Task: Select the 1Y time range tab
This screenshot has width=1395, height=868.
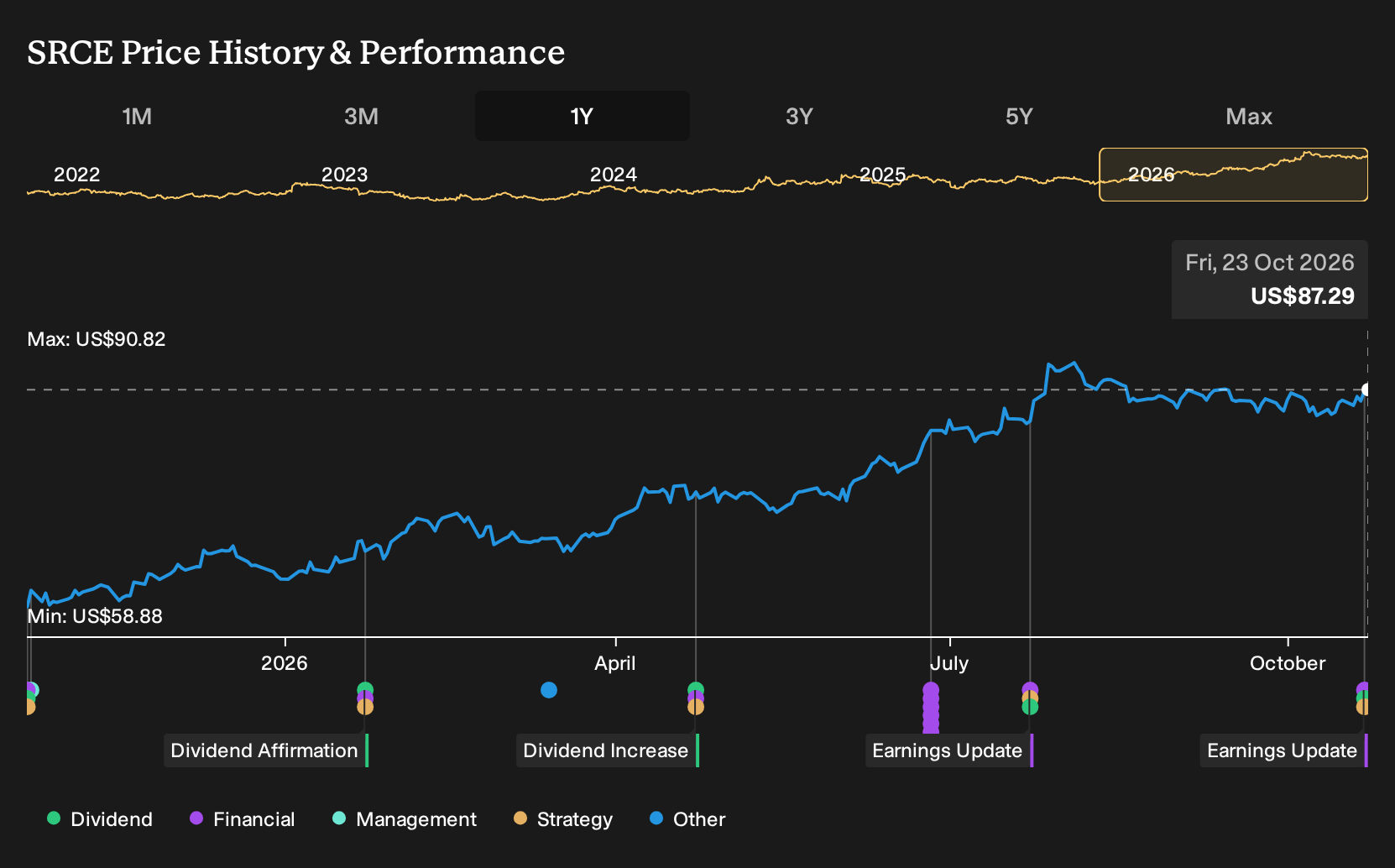Action: [582, 116]
